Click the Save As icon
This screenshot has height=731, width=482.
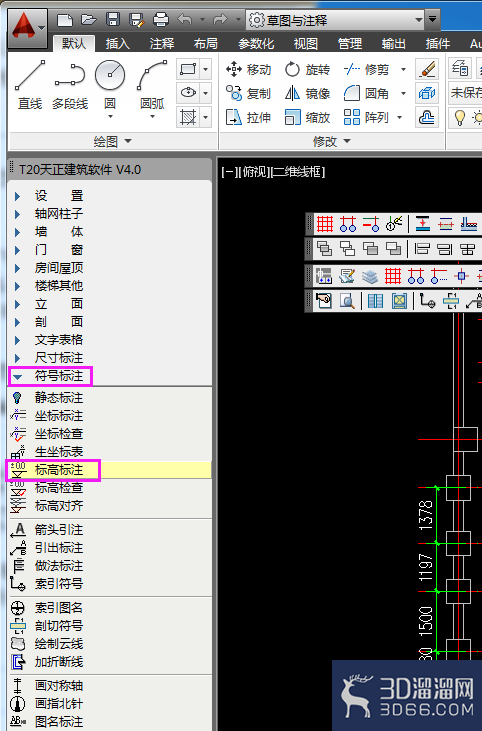click(137, 20)
